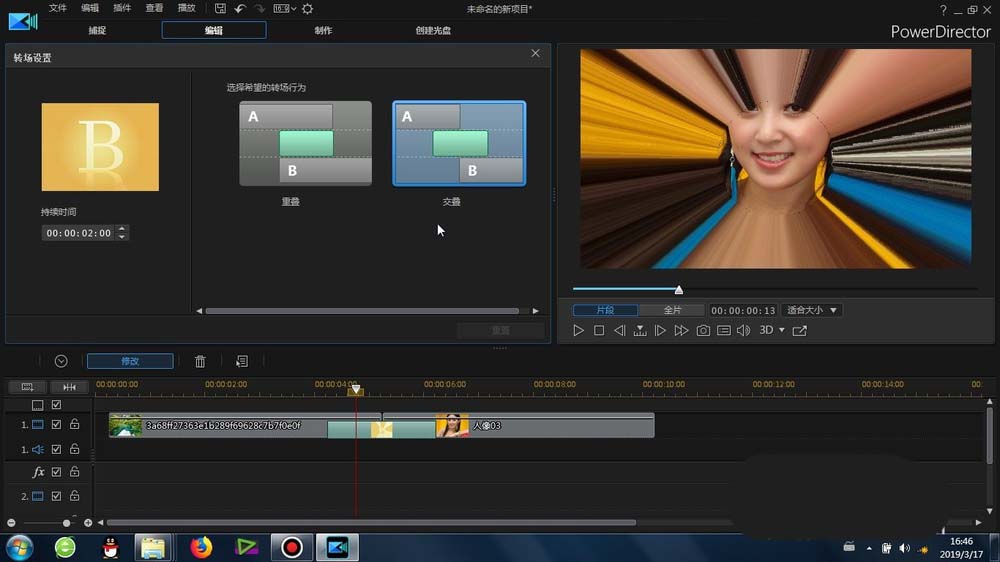This screenshot has width=1000, height=562.
Task: Open the 制作 module tab
Action: [x=323, y=30]
